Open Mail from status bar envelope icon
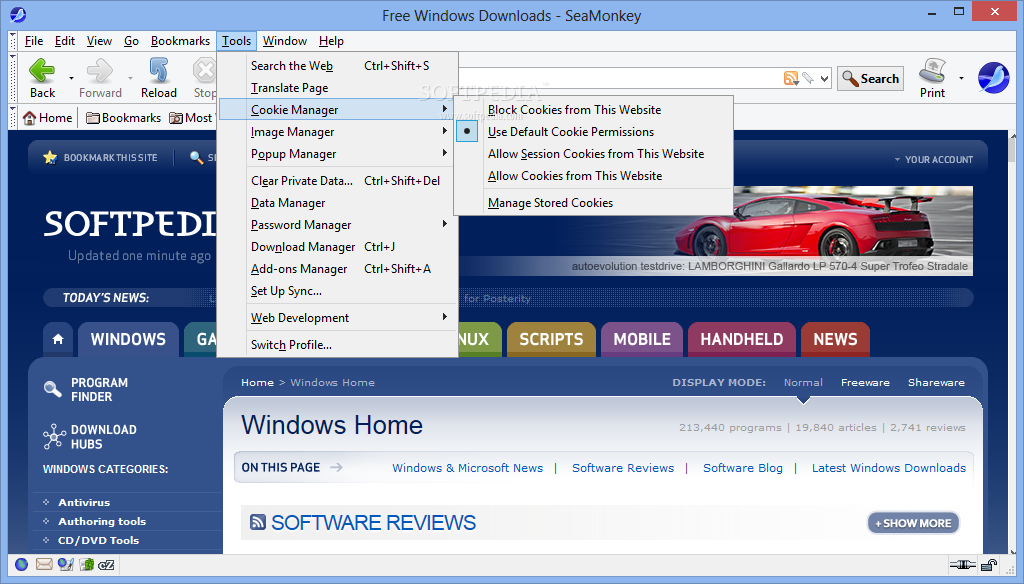The width and height of the screenshot is (1024, 584). pos(44,564)
